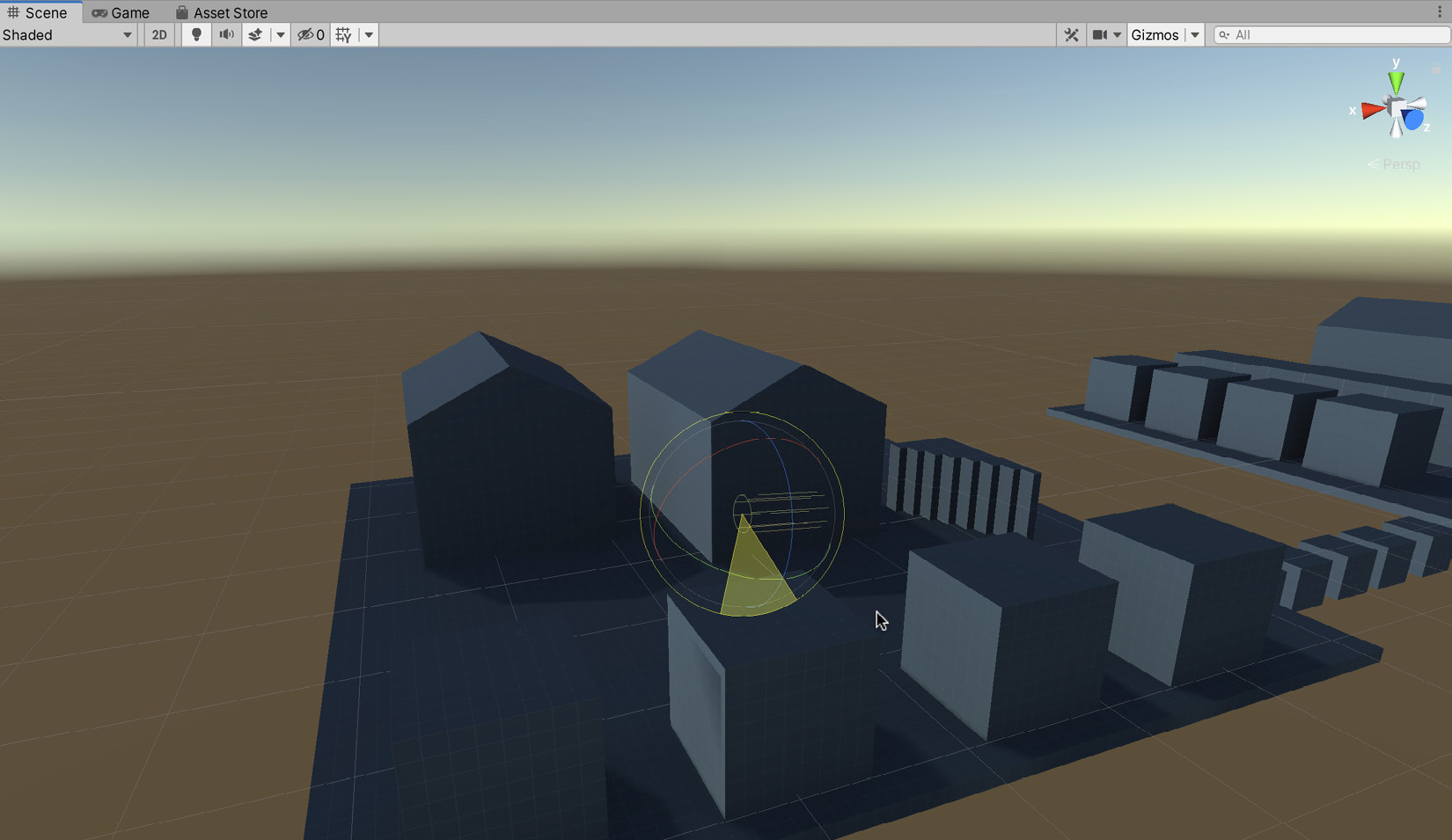The width and height of the screenshot is (1452, 840).
Task: Switch to the Game tab
Action: point(121,12)
